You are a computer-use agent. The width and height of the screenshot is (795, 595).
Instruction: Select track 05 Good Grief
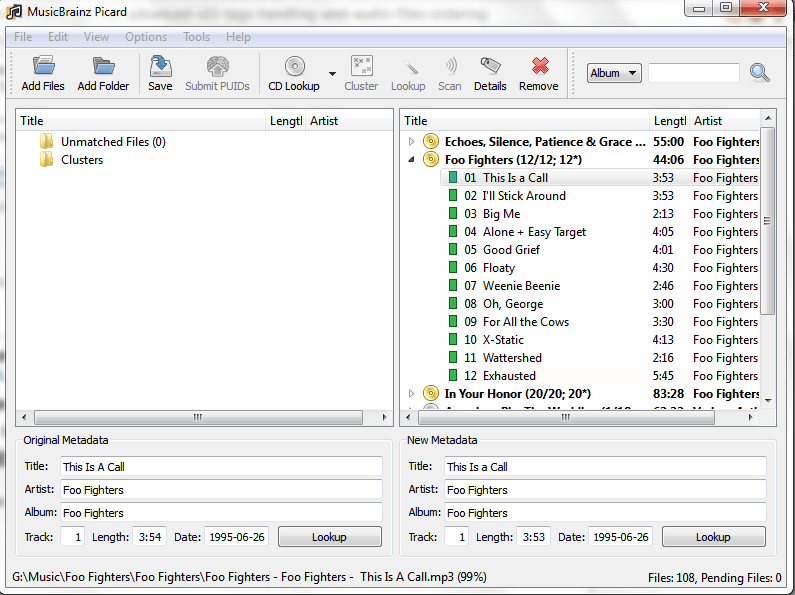click(x=511, y=250)
